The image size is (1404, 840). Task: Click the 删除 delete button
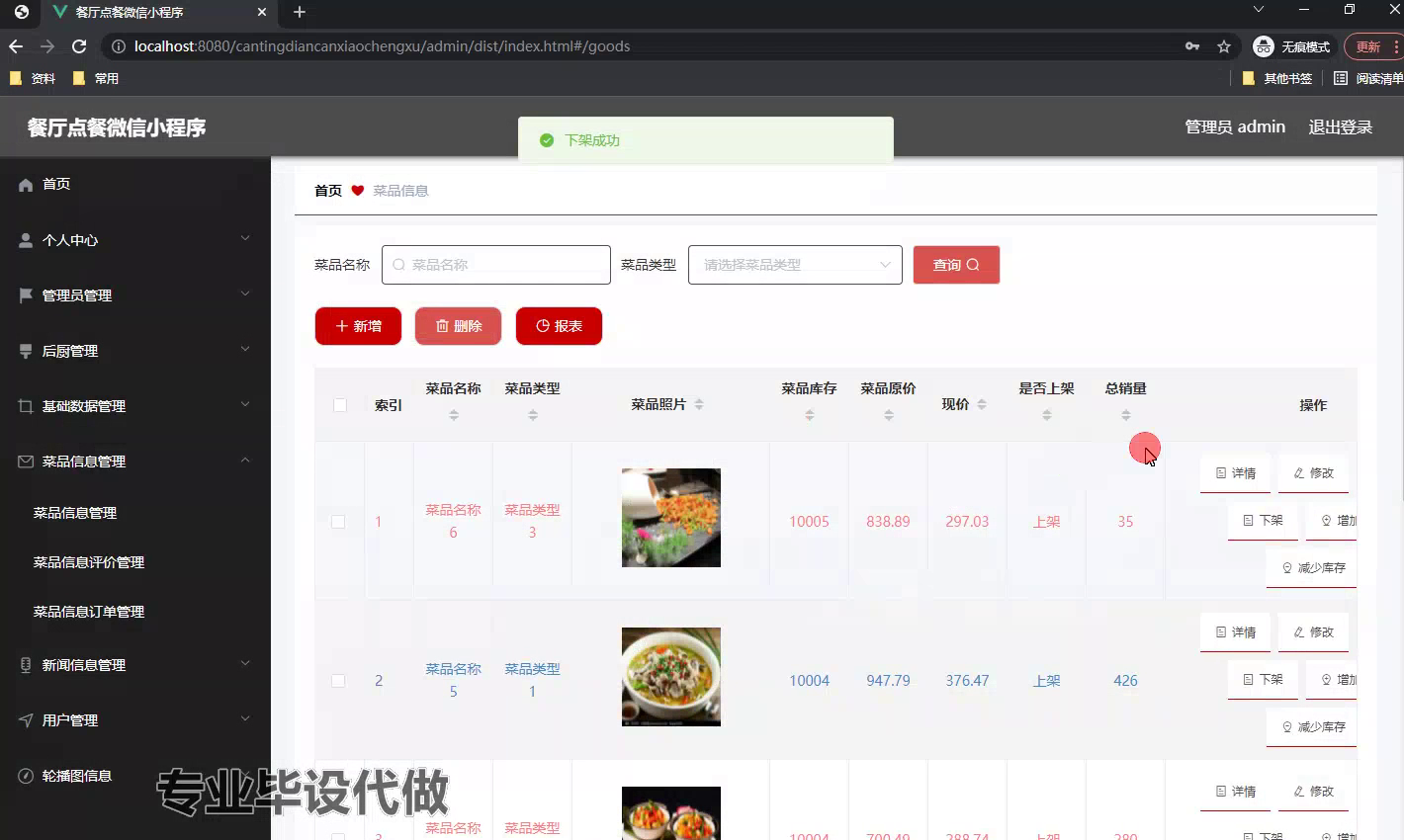[x=458, y=326]
